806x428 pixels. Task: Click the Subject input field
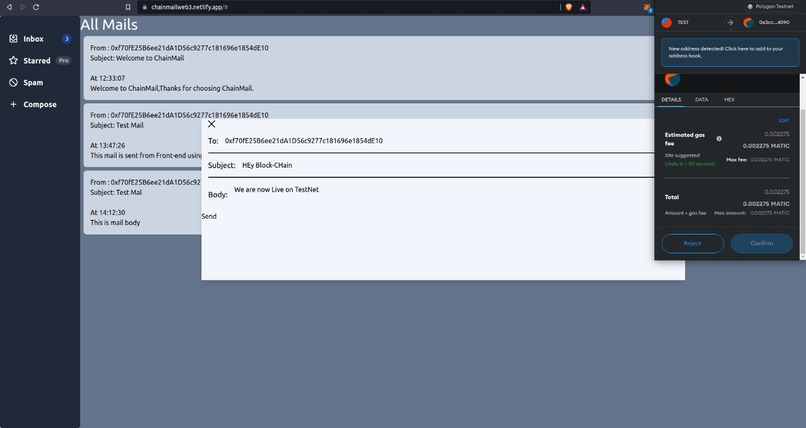click(447, 165)
